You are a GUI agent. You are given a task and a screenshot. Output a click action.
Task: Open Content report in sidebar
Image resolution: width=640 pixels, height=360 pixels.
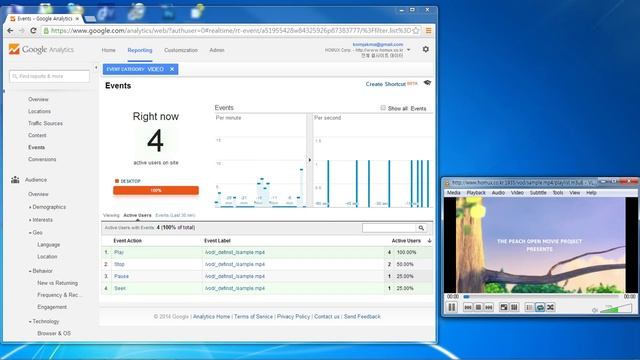pyautogui.click(x=37, y=136)
